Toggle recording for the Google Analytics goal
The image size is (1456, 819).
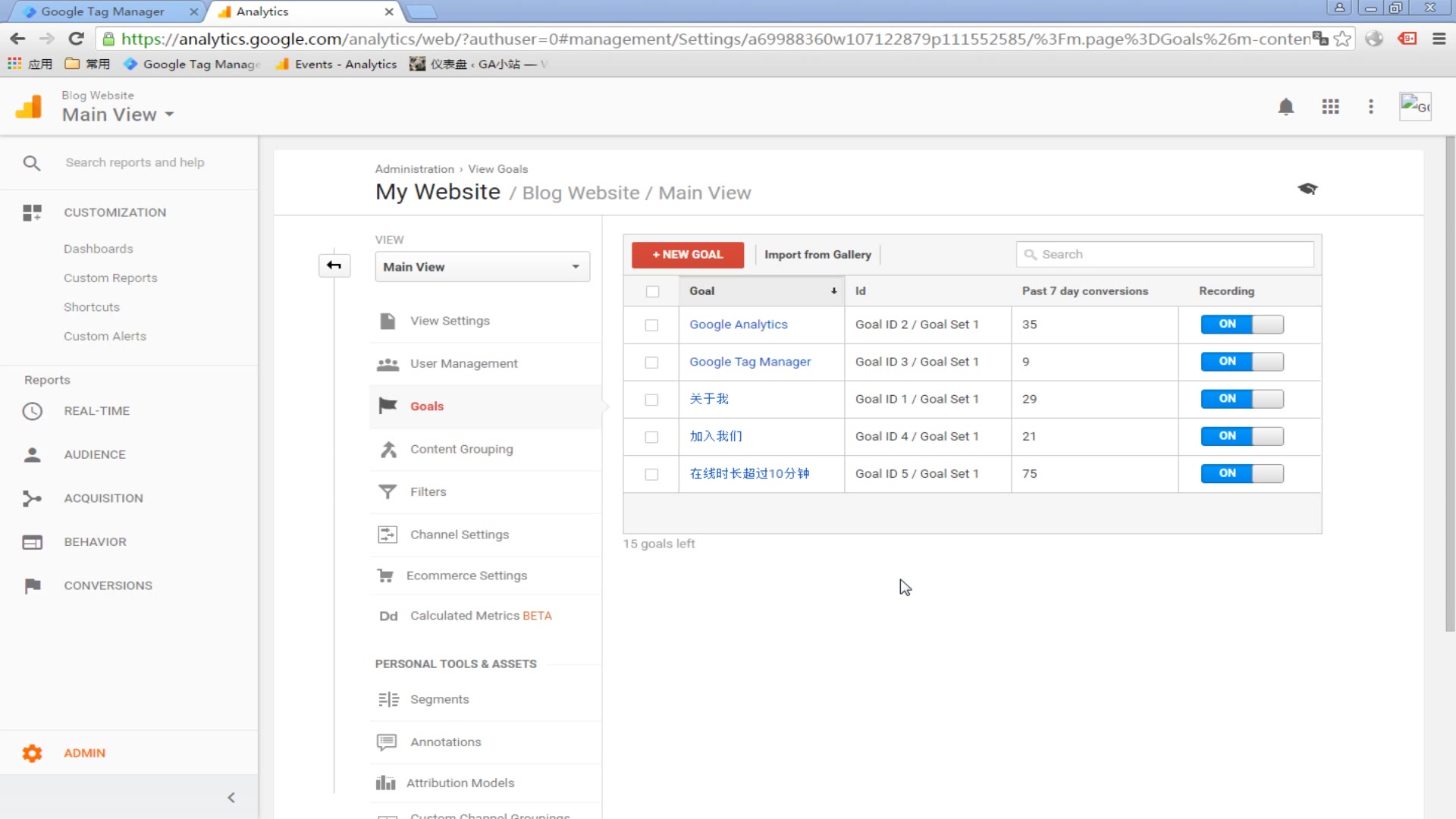click(x=1241, y=325)
